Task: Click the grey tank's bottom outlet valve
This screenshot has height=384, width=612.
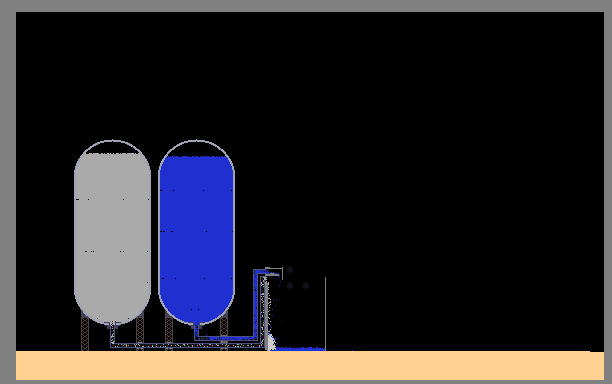Action: (x=112, y=325)
